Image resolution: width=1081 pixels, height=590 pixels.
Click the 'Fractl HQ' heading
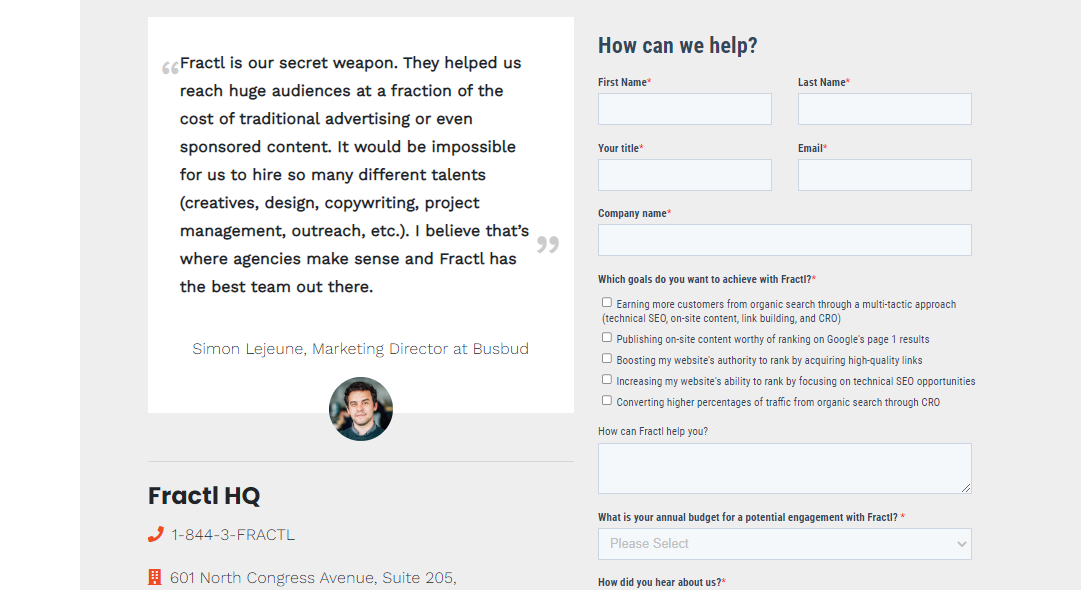204,496
